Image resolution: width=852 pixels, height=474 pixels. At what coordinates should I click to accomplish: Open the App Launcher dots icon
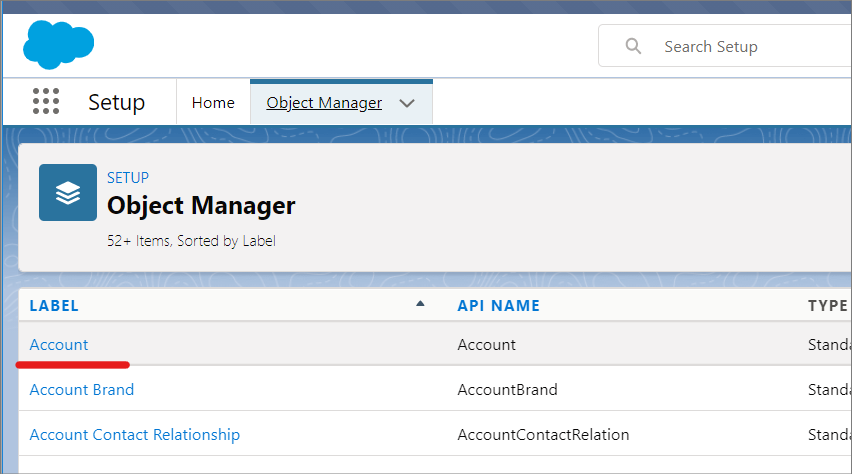(46, 101)
